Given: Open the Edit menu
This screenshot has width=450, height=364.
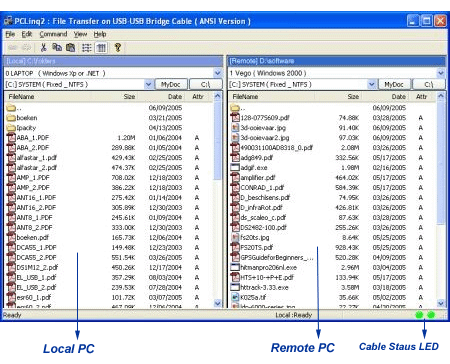Looking at the screenshot, I should [x=27, y=34].
